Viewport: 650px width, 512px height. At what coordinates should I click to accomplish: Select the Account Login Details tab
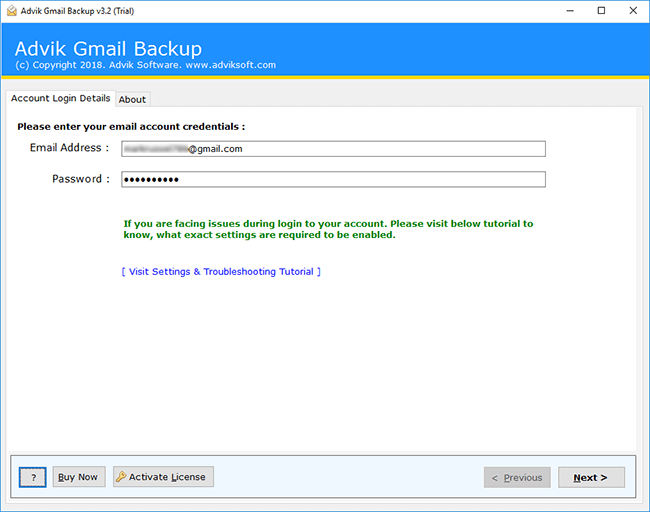point(61,98)
